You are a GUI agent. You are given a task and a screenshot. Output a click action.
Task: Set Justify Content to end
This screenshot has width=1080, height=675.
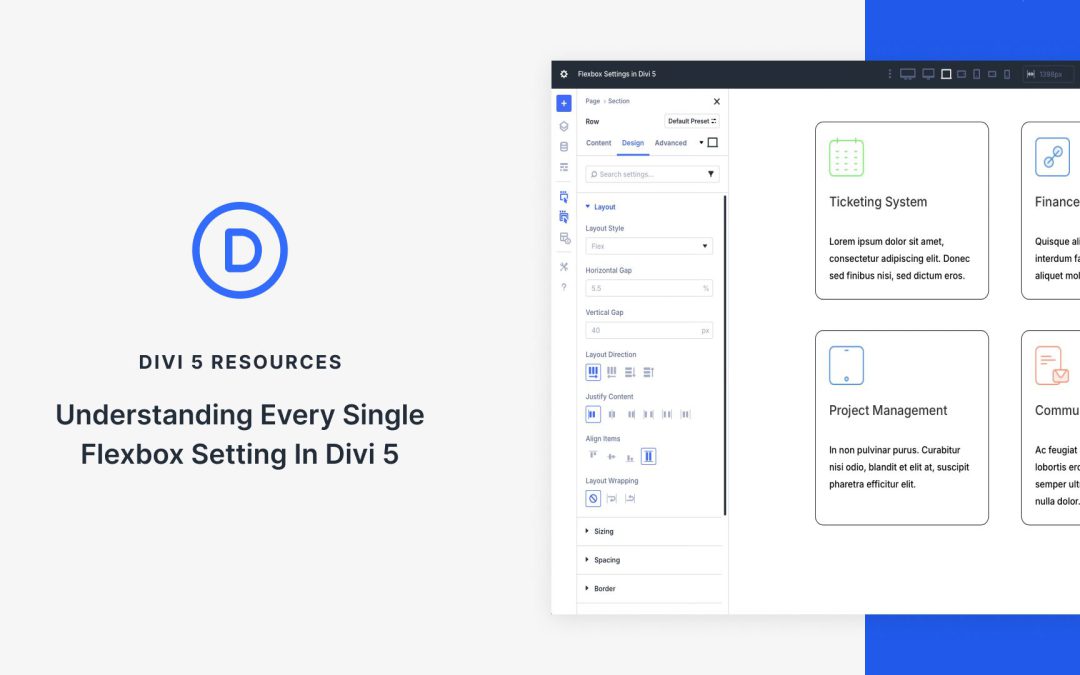click(x=630, y=415)
